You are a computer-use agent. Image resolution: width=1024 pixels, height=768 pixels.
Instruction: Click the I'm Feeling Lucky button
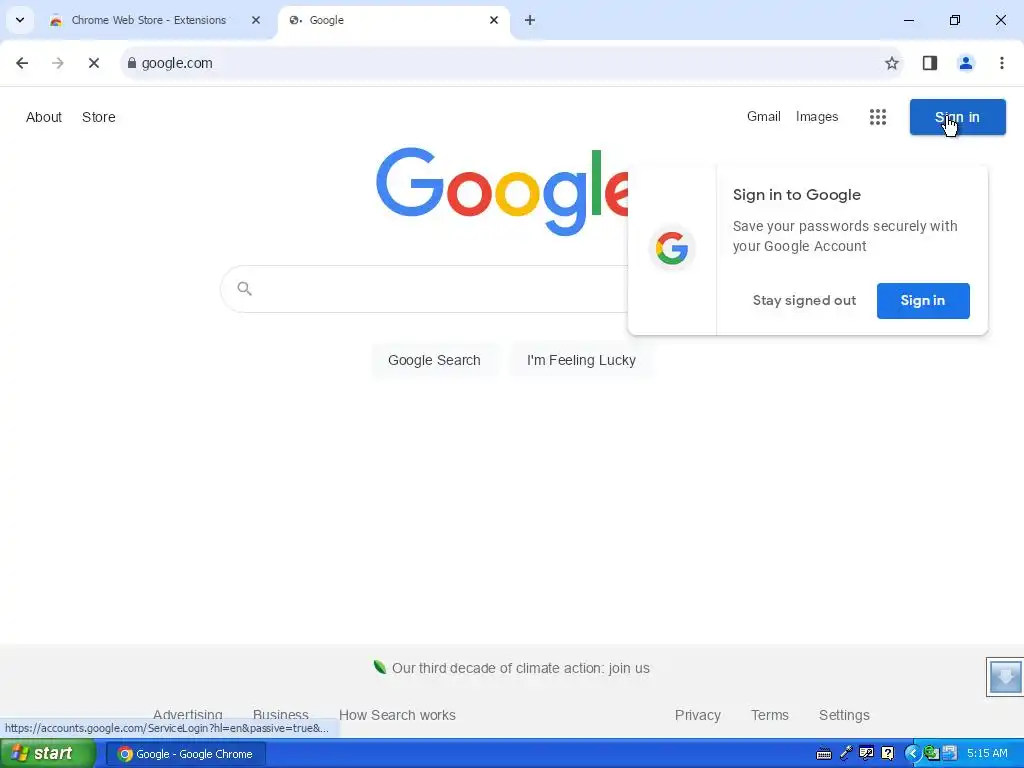(581, 360)
